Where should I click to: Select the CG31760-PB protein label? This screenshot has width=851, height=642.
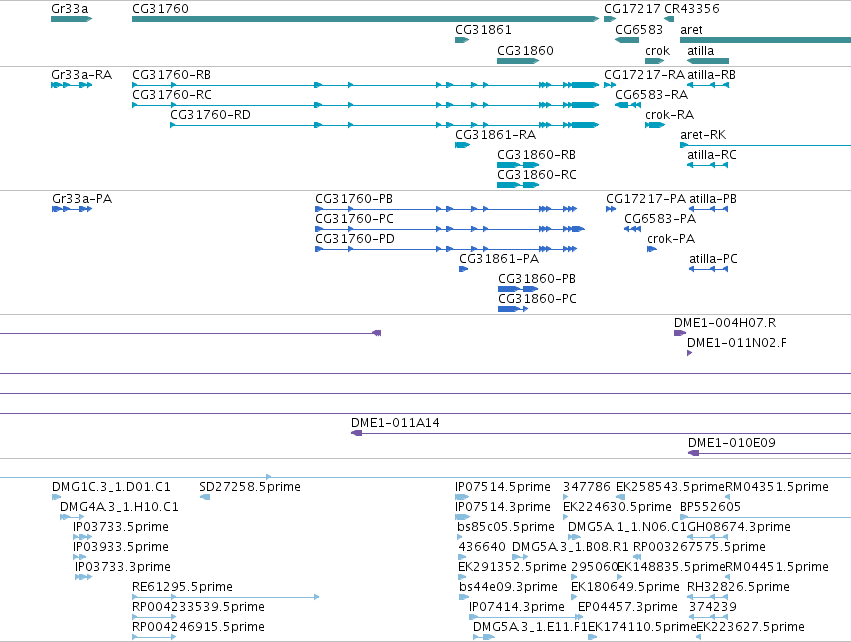(354, 199)
